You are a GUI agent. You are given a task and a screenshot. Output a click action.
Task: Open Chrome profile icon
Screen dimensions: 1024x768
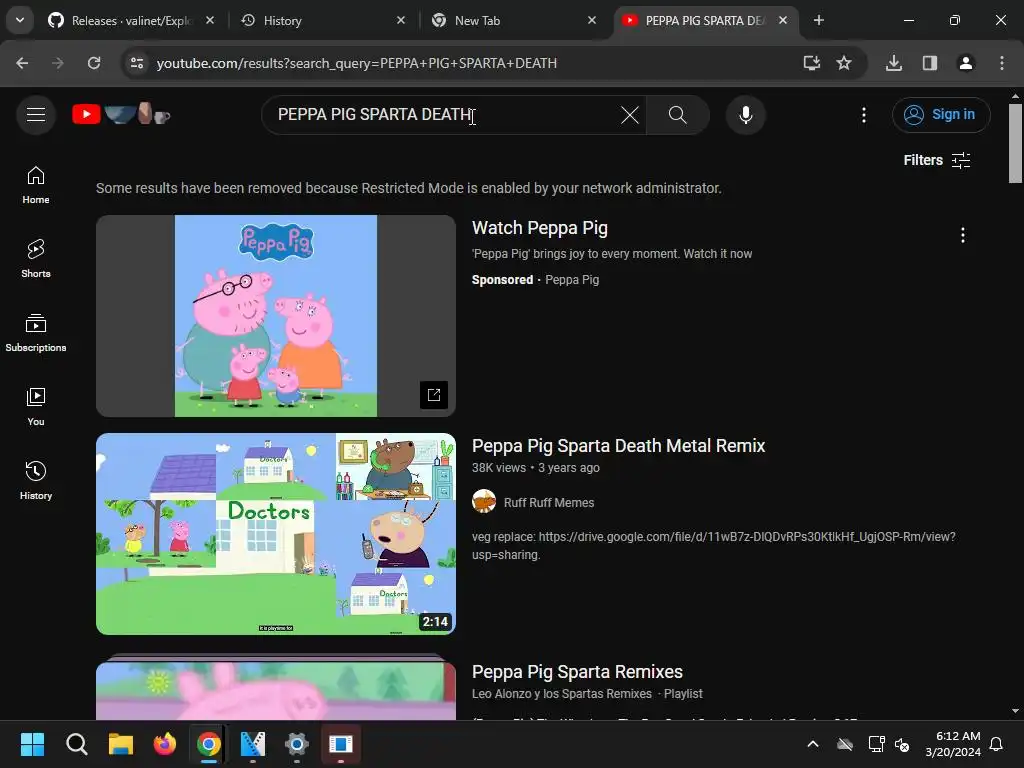point(966,63)
